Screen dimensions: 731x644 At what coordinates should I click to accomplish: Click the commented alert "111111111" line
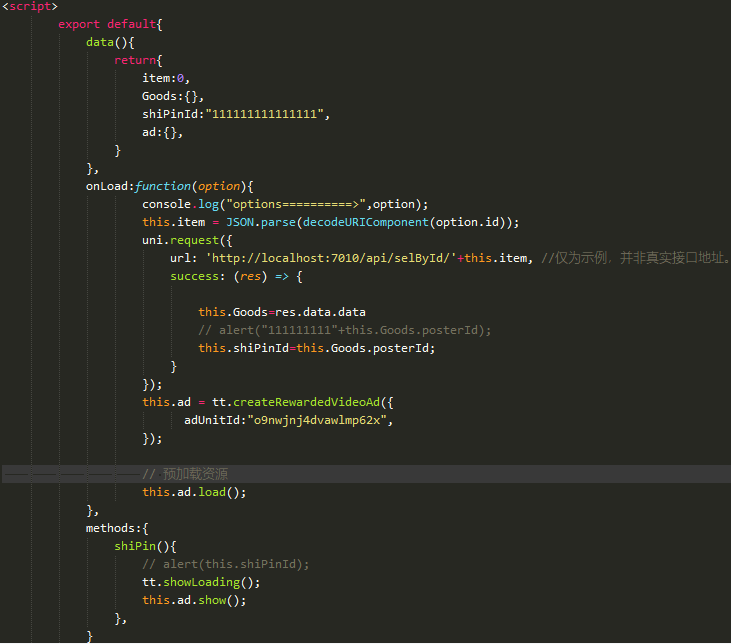point(345,331)
